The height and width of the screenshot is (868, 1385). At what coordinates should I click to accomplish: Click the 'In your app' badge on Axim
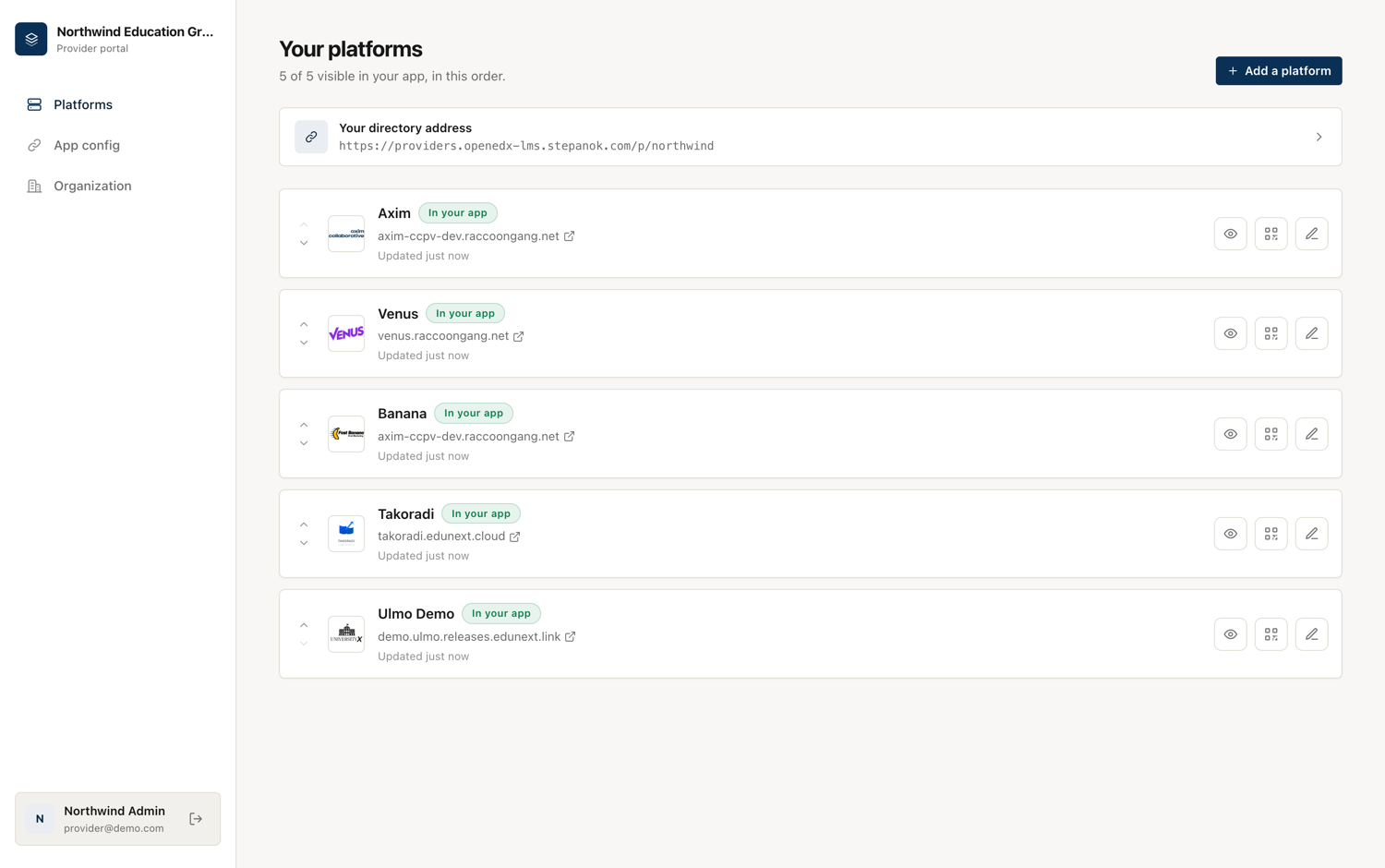coord(458,213)
